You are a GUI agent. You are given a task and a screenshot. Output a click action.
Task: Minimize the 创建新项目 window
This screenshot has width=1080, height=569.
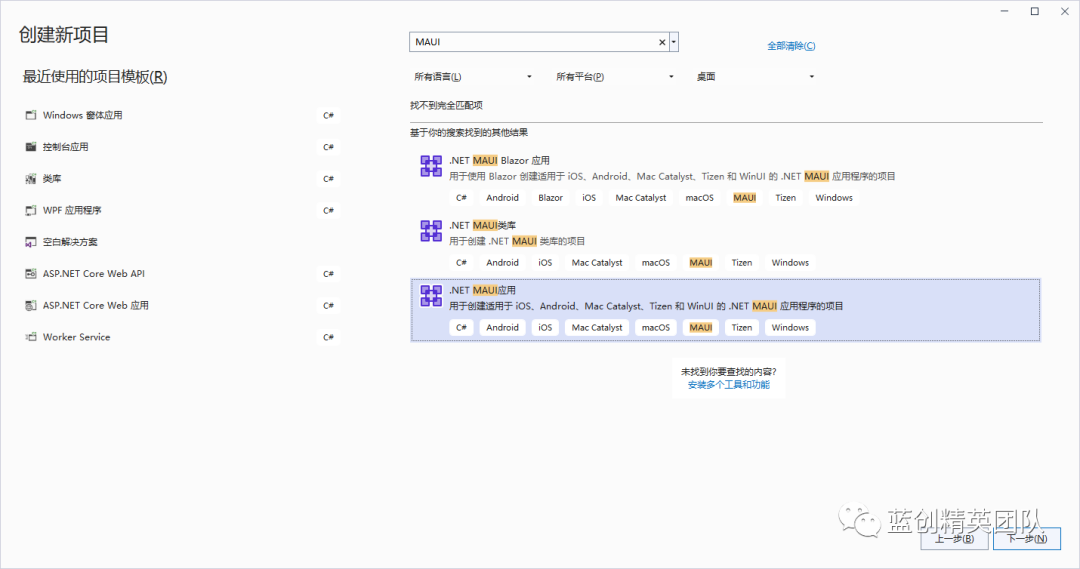(1004, 11)
